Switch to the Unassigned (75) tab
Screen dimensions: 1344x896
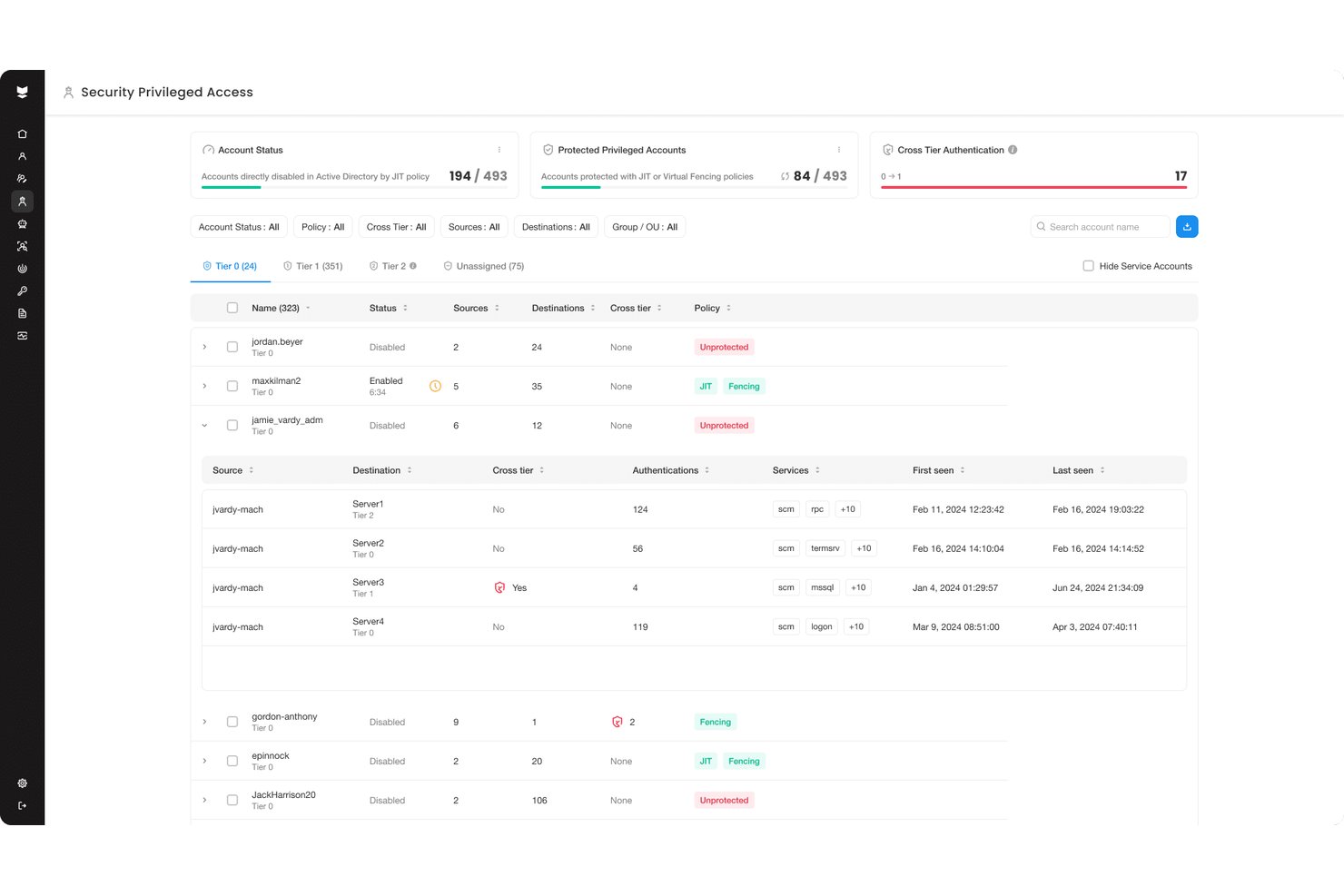pos(484,266)
